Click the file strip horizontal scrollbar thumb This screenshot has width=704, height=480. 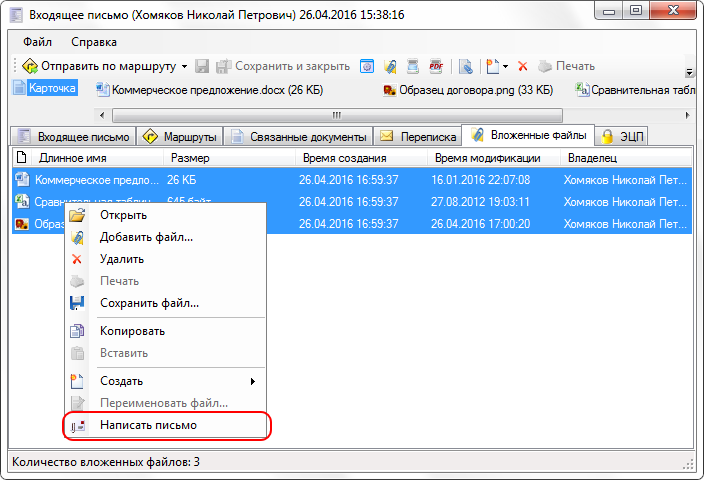pos(337,115)
